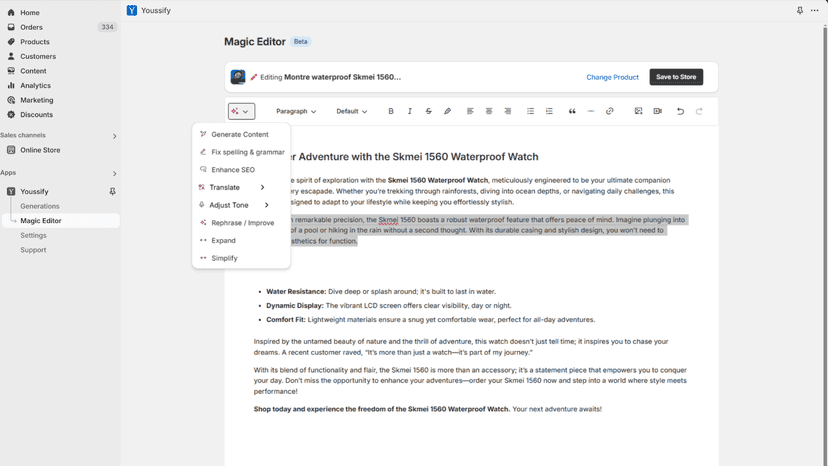Click the product thumbnail image
Viewport: 828px width, 466px height.
pos(238,77)
